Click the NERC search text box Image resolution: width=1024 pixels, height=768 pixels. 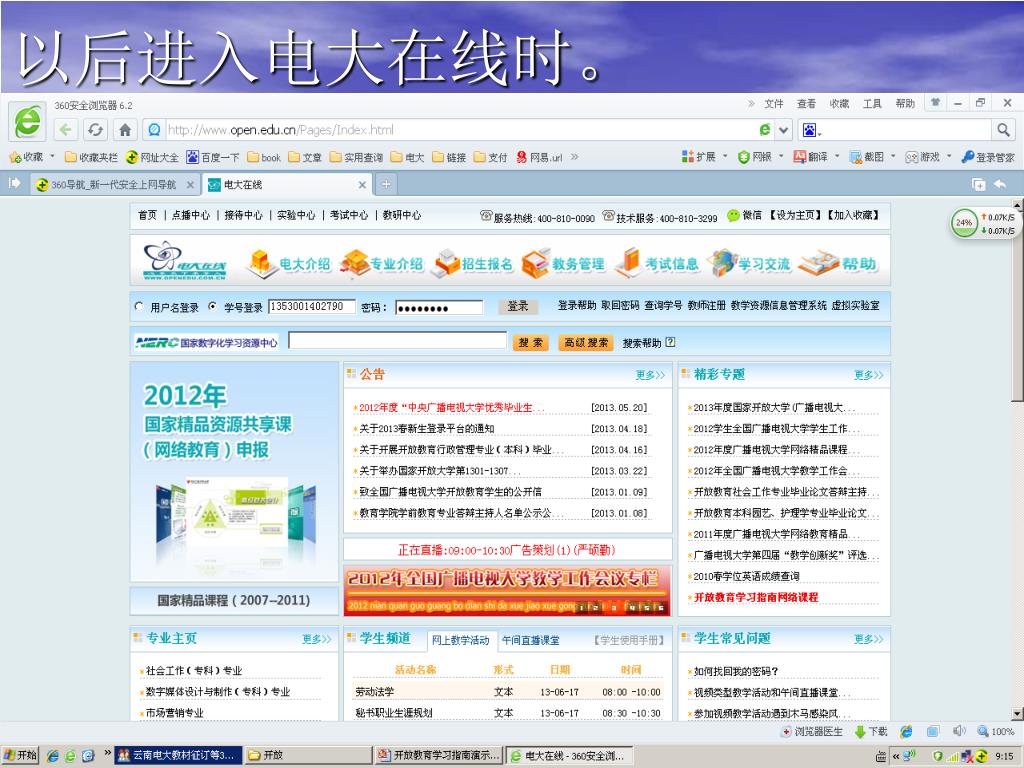pos(398,340)
